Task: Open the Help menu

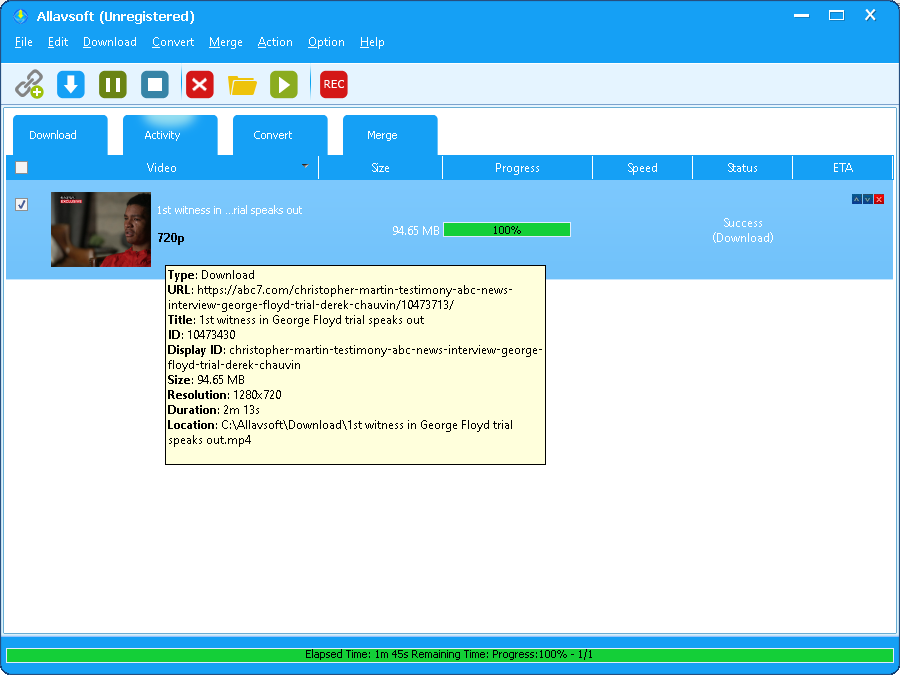Action: pos(372,42)
